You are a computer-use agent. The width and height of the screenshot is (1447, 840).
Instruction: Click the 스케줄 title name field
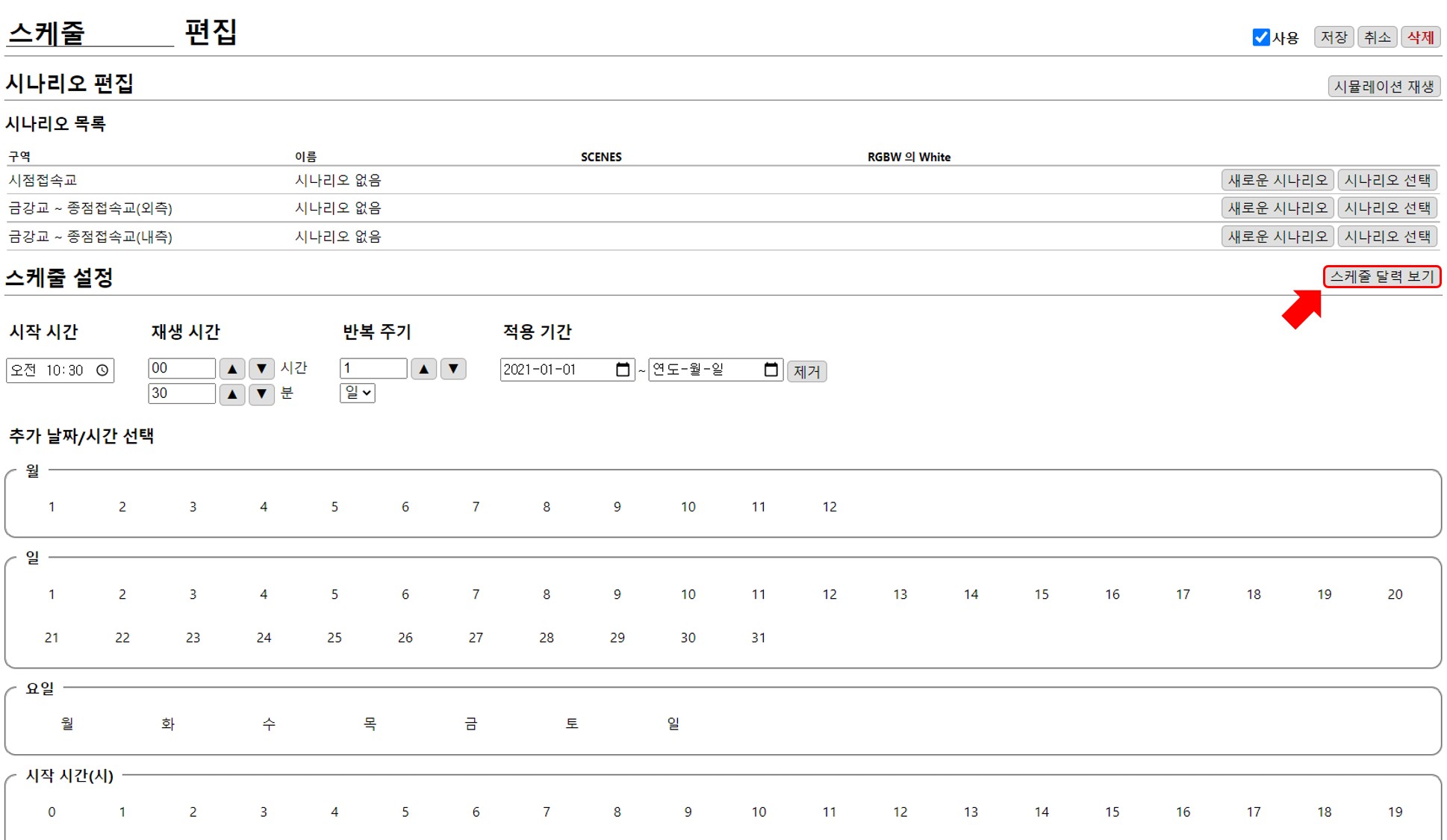[90, 32]
